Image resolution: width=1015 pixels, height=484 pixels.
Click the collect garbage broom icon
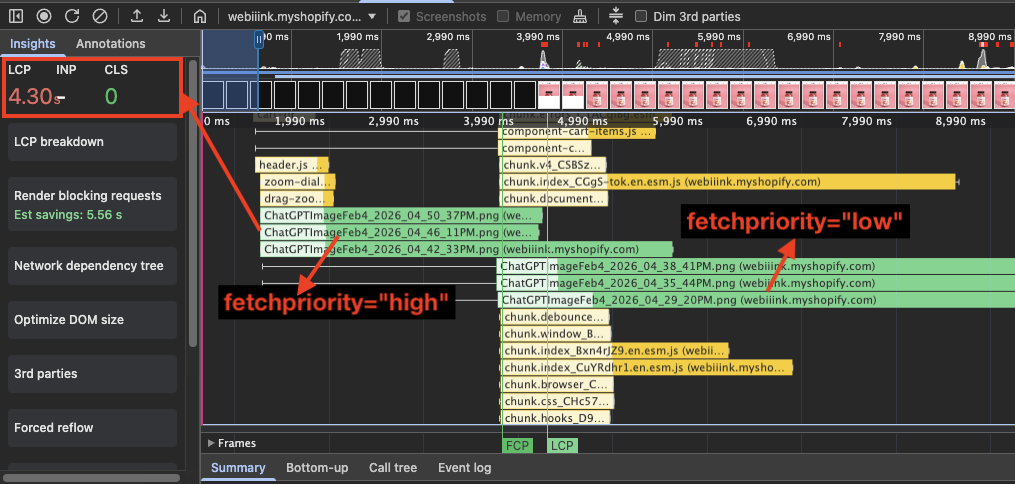pos(581,17)
